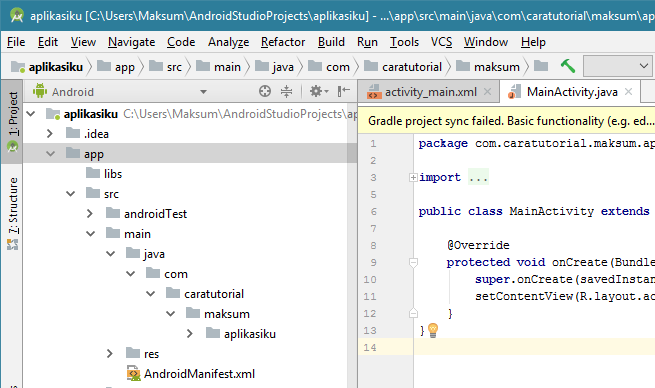Screen dimensions: 655x388
Task: Click the lightbulb quick-fix icon on line 13
Action: [433, 330]
